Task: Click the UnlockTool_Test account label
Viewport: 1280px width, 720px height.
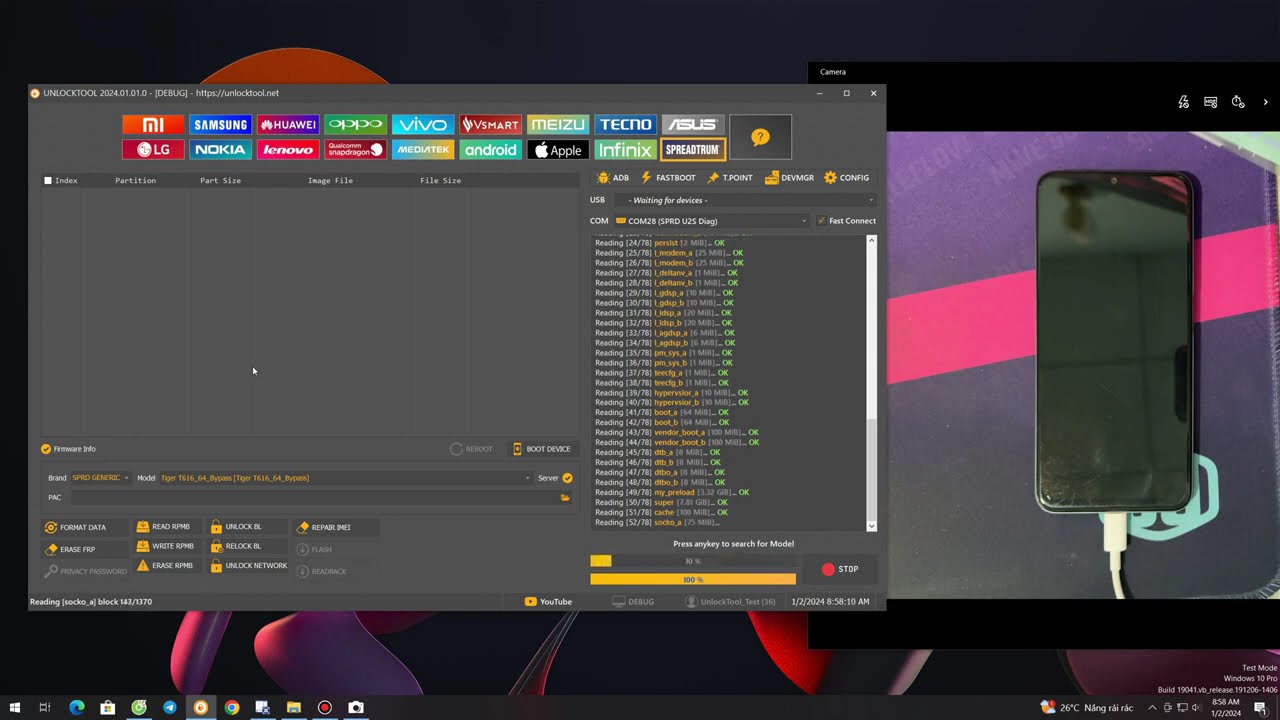Action: coord(731,602)
